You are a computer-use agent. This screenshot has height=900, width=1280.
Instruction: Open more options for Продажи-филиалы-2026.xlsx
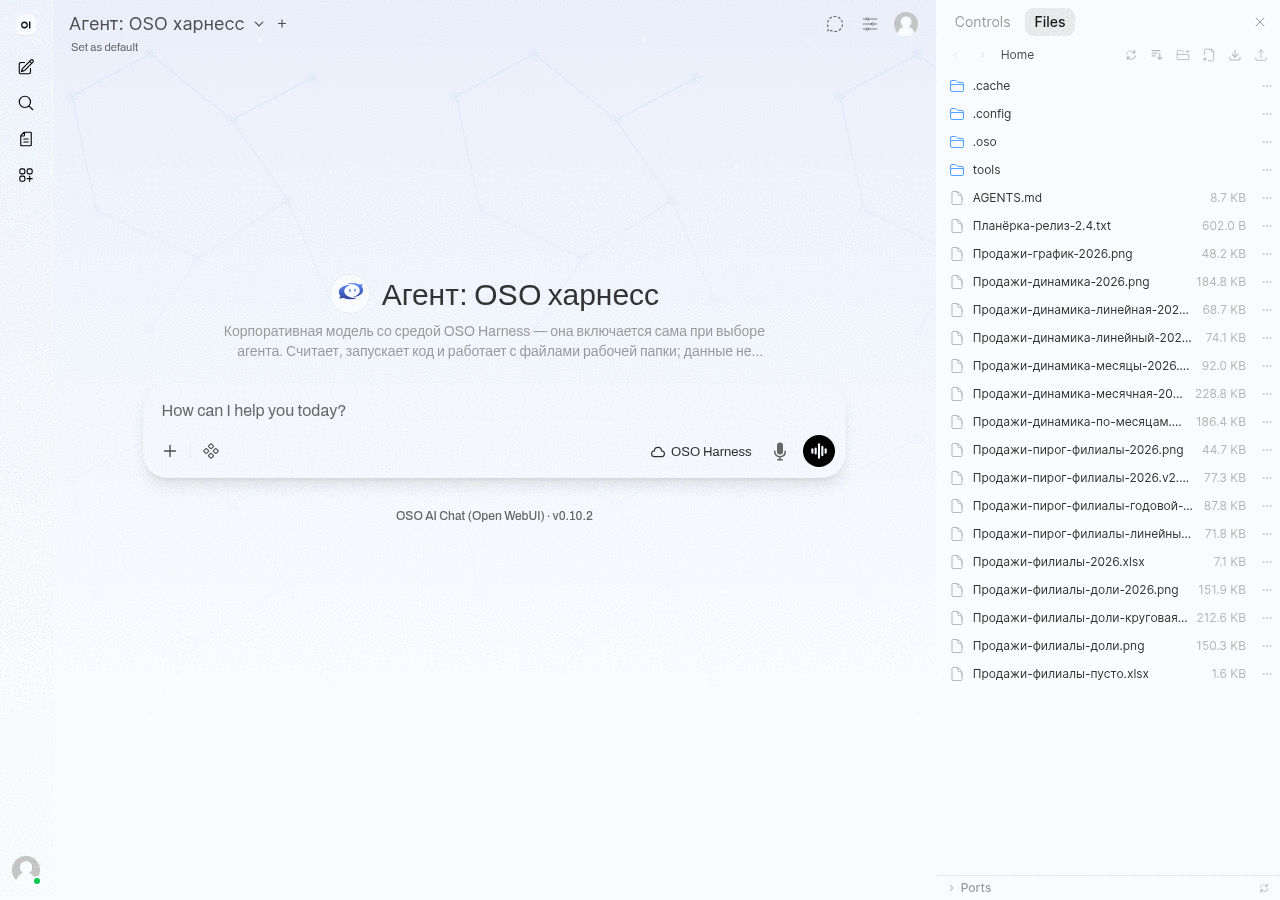(1267, 562)
